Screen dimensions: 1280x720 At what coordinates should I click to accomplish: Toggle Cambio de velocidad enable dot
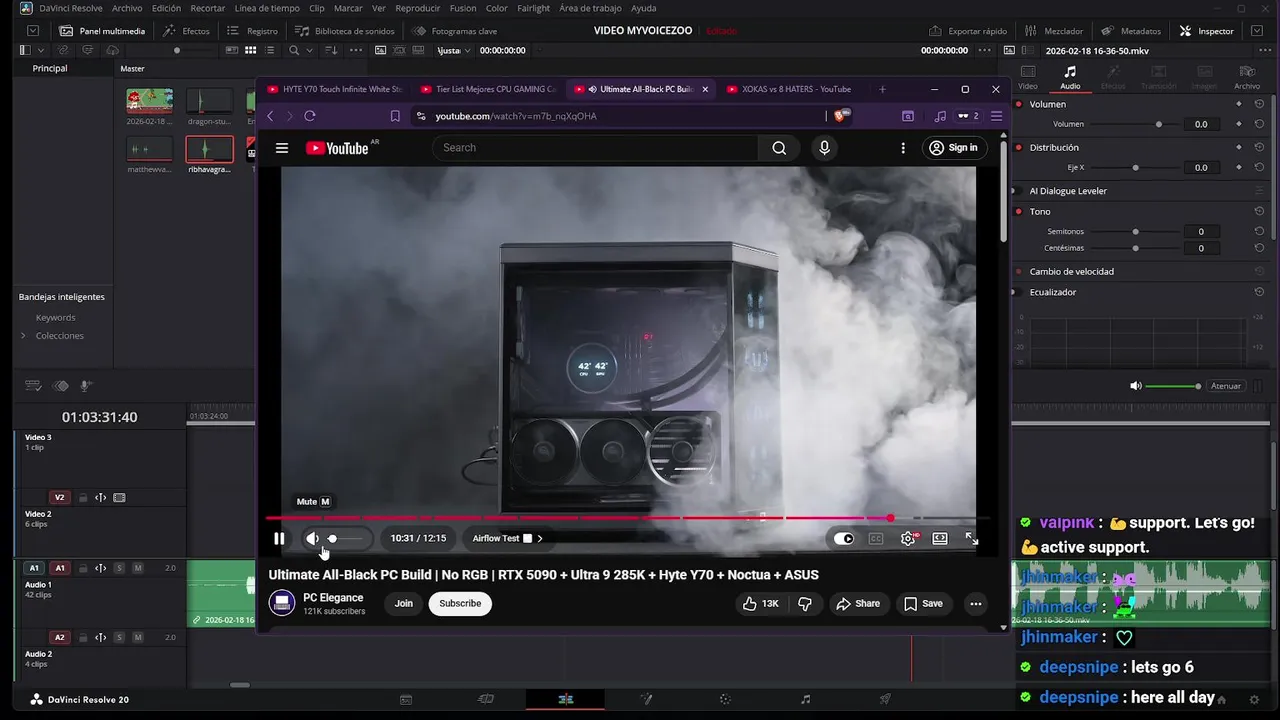coord(1019,271)
